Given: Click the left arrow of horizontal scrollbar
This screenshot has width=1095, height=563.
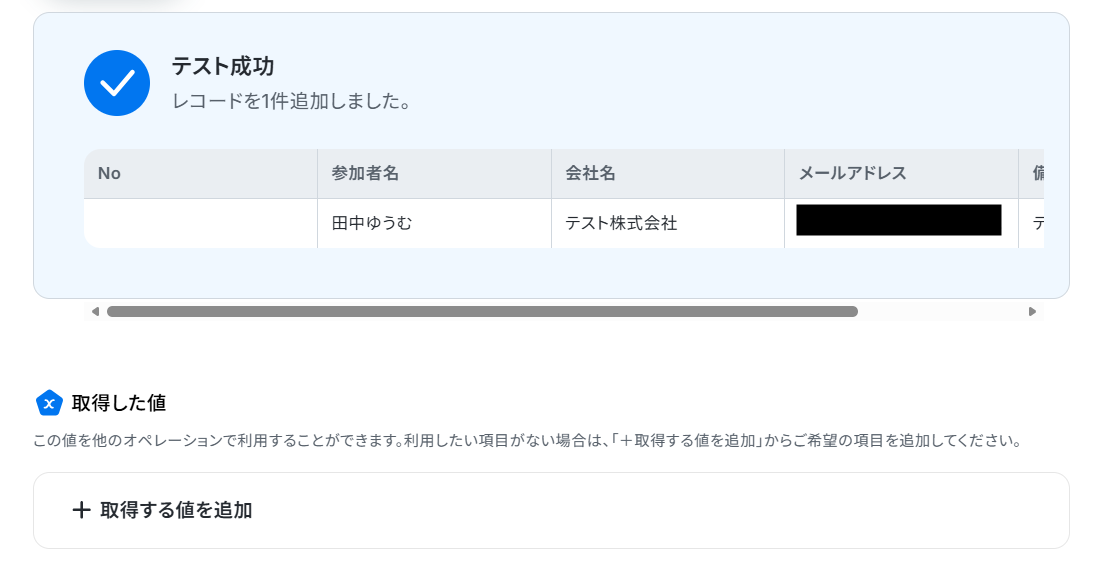Looking at the screenshot, I should click(95, 312).
